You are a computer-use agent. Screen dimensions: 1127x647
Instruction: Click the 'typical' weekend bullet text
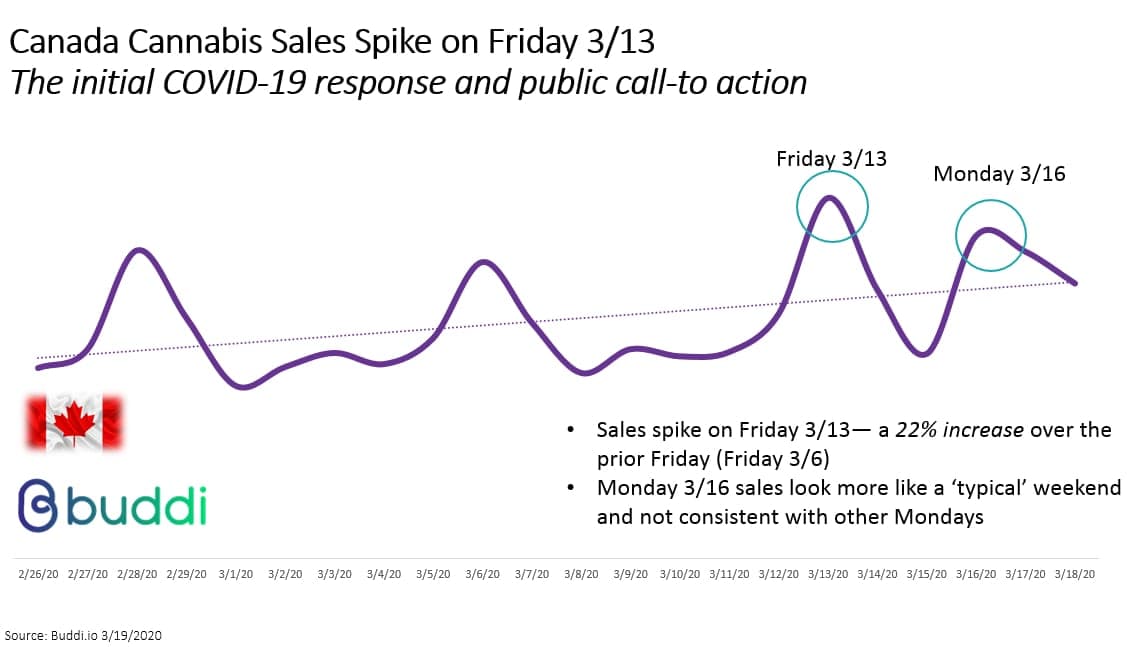click(x=858, y=502)
